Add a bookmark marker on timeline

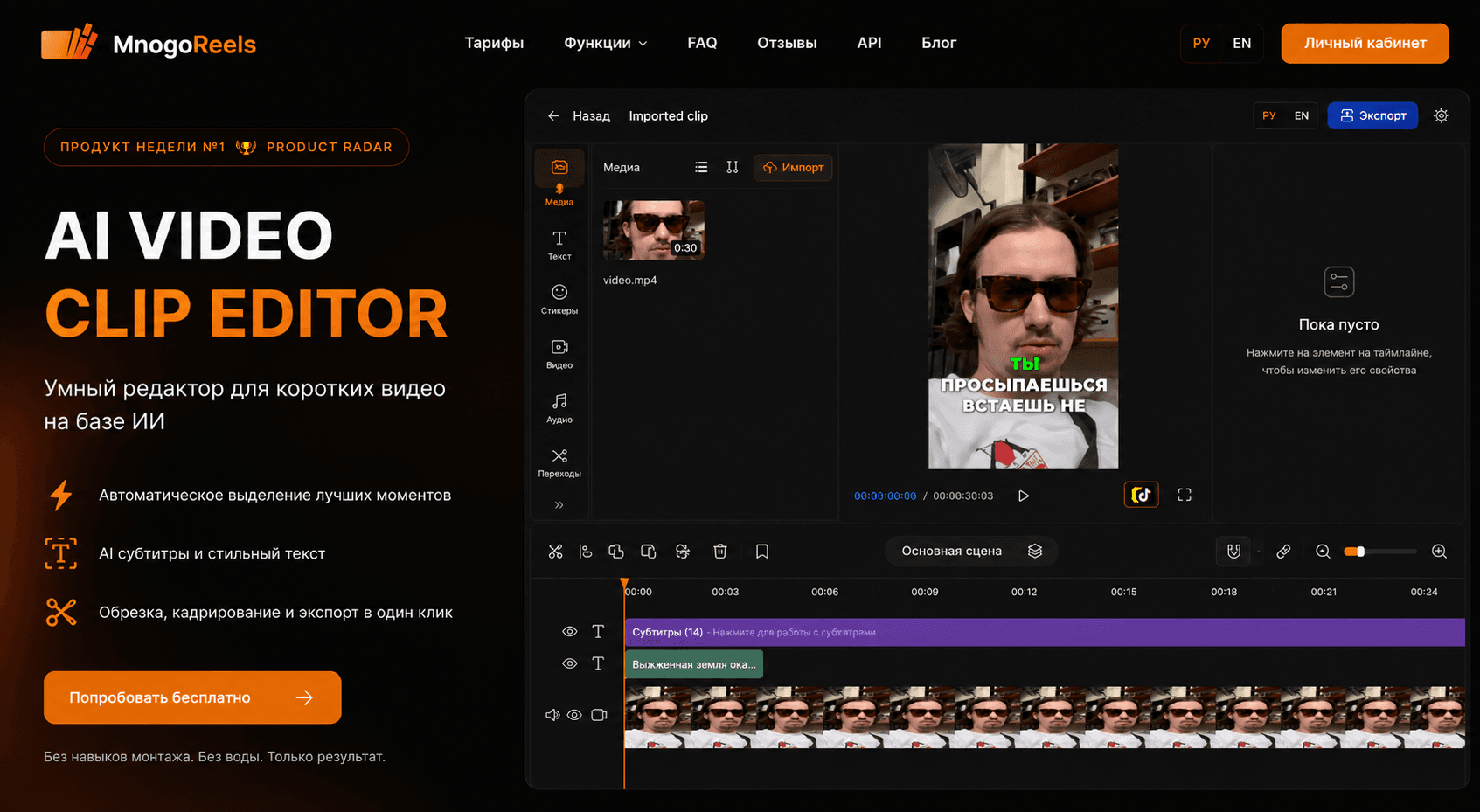pos(762,552)
